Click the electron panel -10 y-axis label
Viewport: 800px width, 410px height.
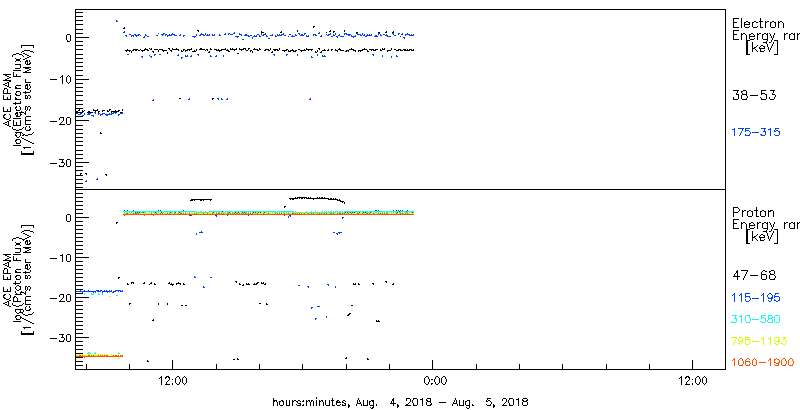[x=63, y=80]
